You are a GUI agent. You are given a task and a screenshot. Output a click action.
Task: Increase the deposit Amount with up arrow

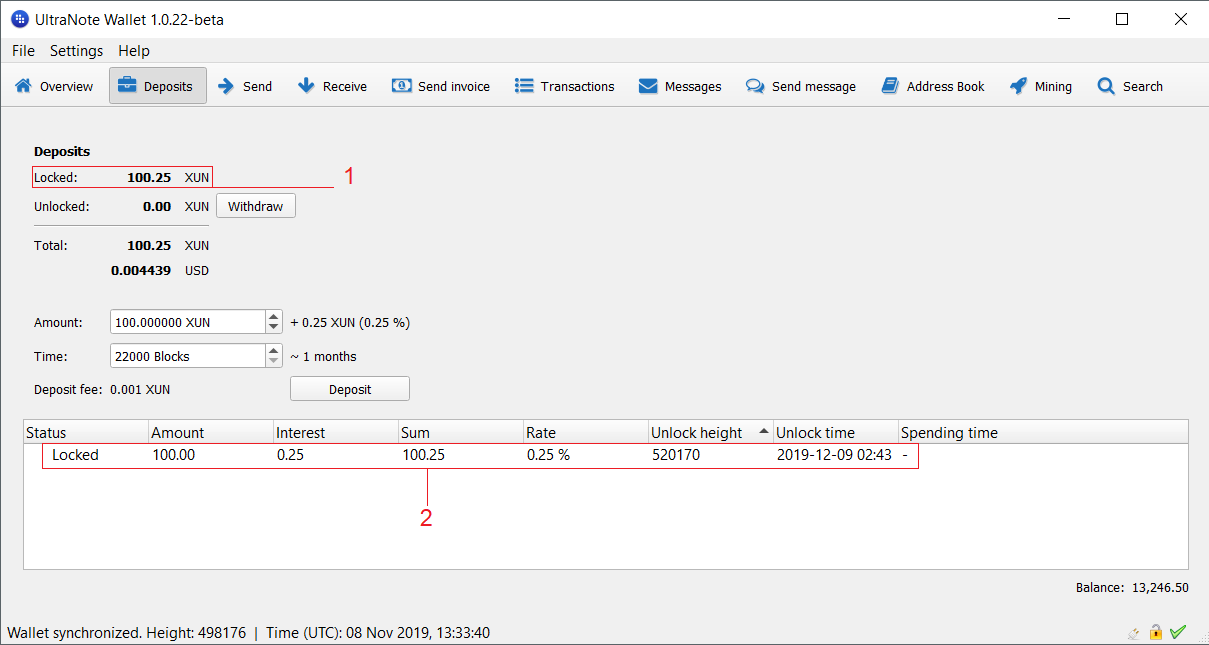pyautogui.click(x=274, y=317)
